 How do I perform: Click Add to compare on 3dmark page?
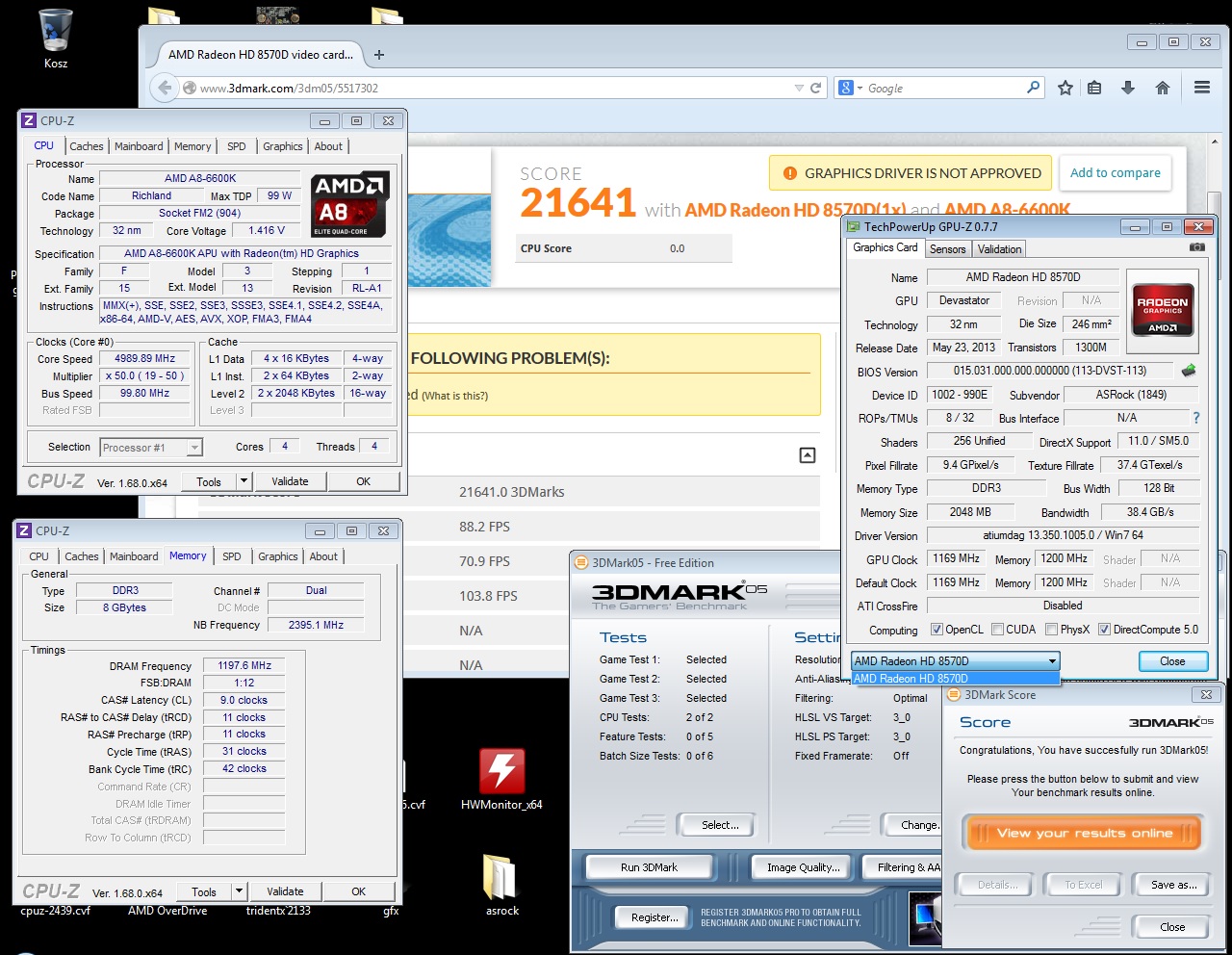pyautogui.click(x=1116, y=173)
